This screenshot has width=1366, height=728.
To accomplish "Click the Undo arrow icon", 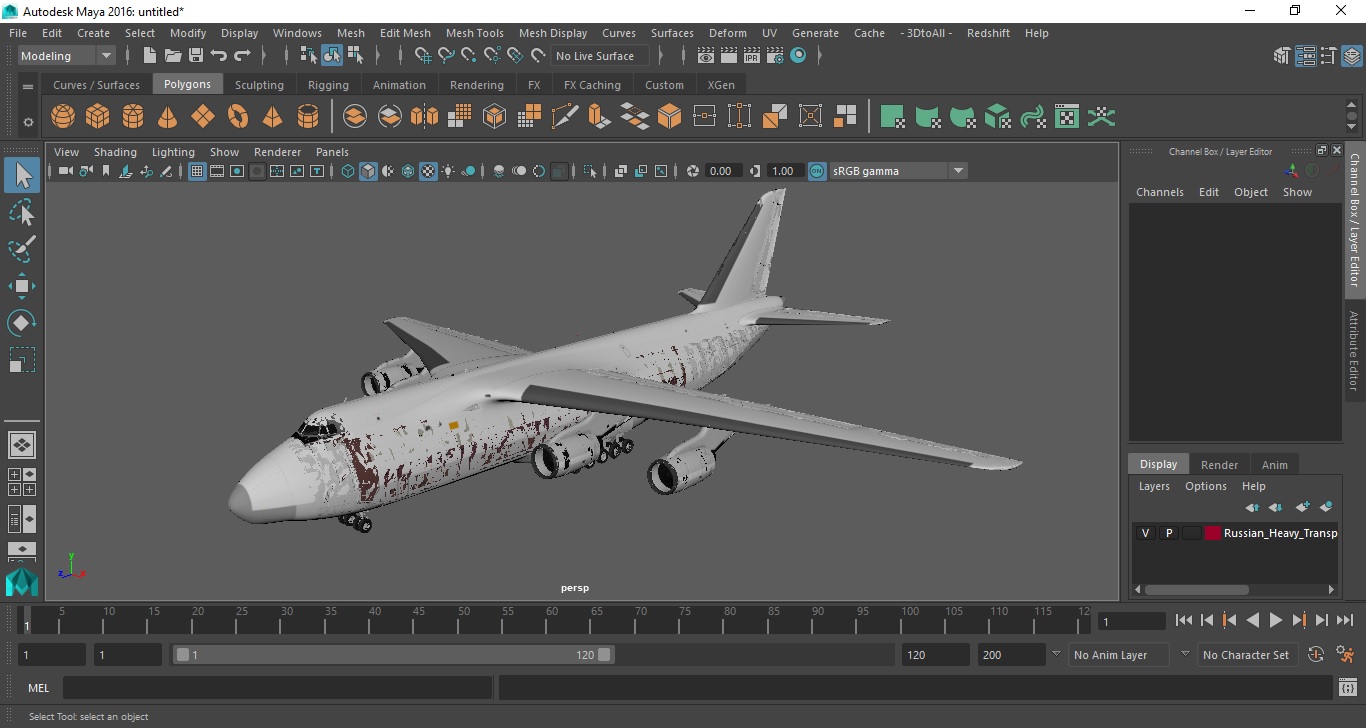I will click(219, 56).
